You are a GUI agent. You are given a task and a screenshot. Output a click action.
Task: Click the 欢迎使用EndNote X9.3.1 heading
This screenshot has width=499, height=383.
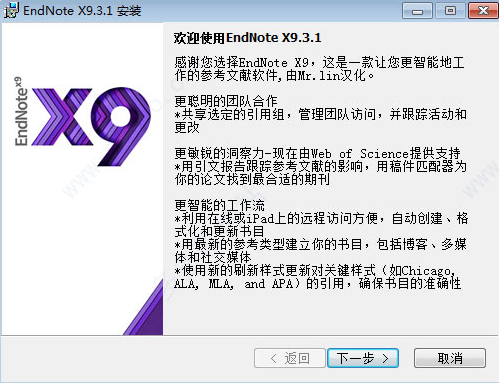coord(247,38)
